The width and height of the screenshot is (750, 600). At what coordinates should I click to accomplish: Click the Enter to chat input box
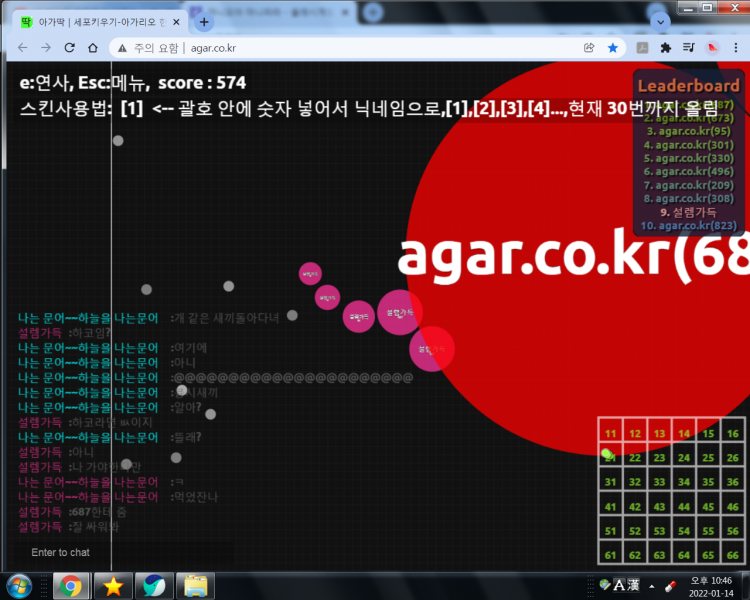125,552
